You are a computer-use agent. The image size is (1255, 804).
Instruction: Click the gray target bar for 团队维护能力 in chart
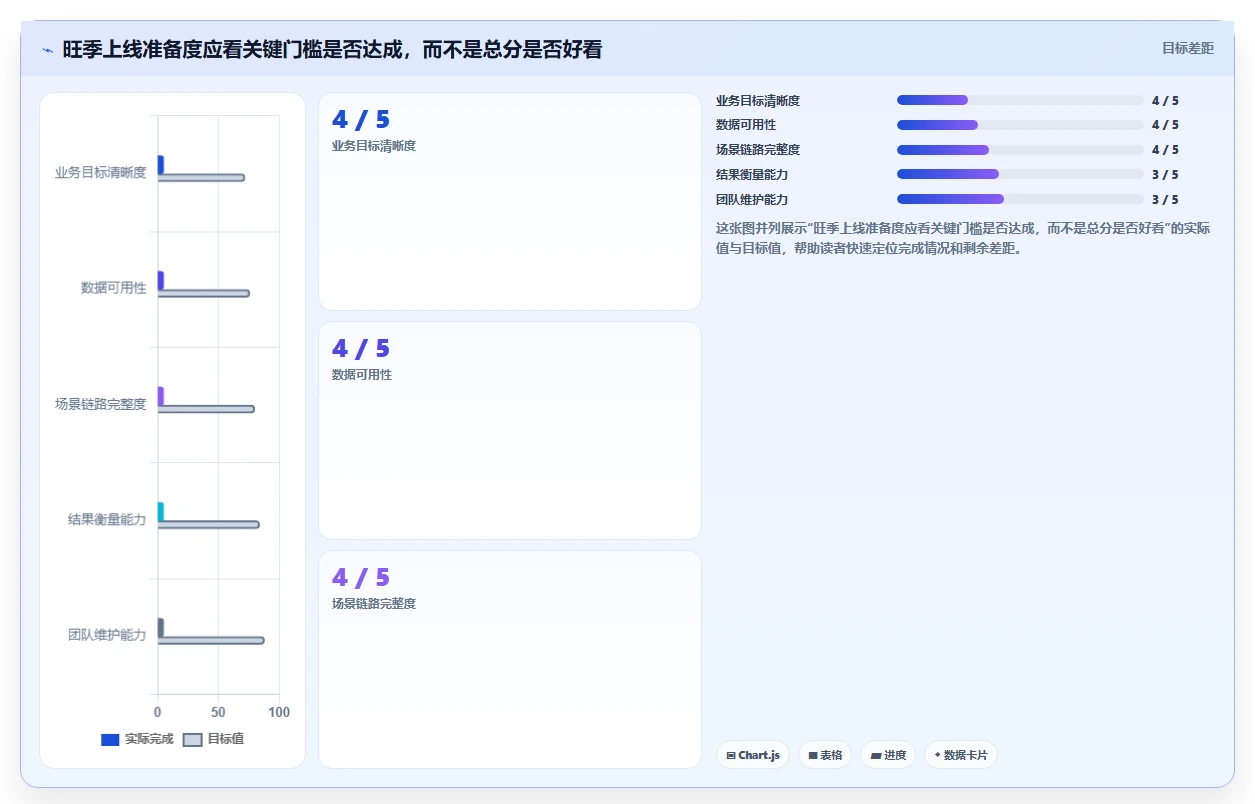click(x=211, y=640)
